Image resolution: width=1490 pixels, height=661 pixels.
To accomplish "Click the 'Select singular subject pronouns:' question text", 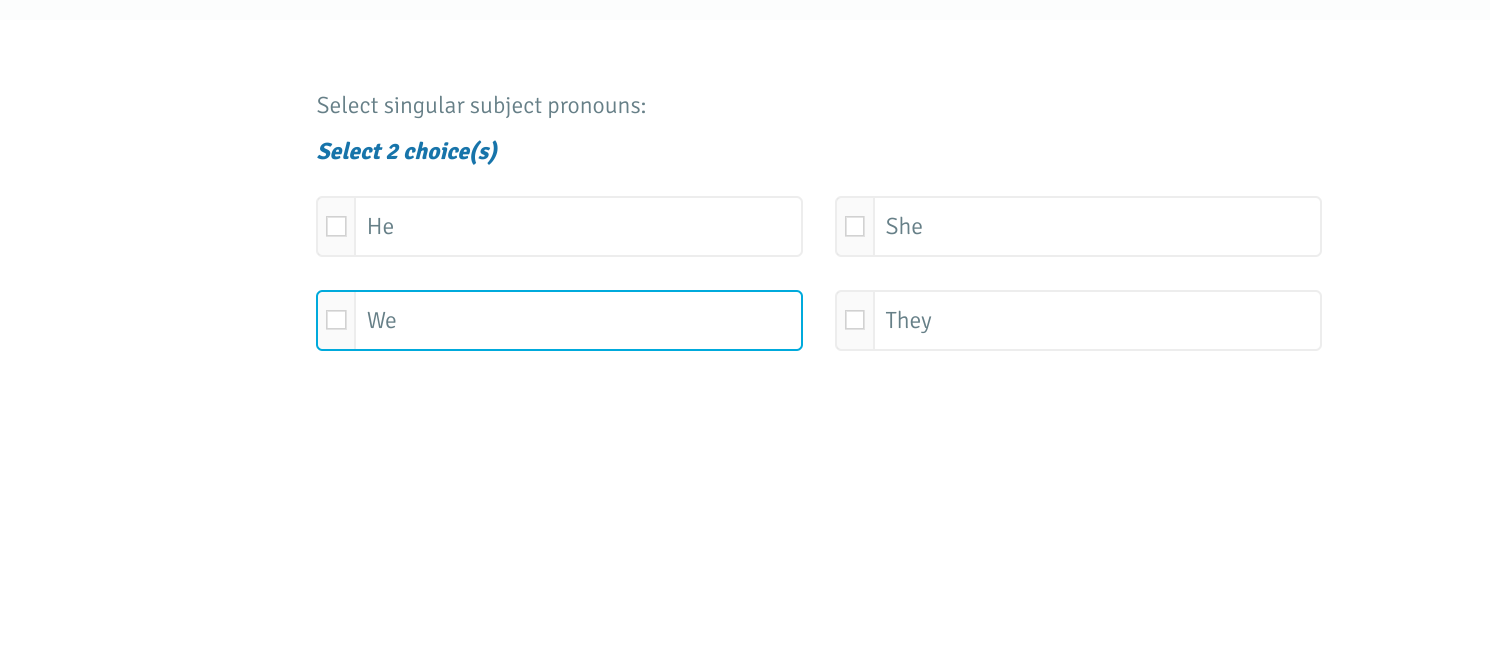I will coord(481,106).
